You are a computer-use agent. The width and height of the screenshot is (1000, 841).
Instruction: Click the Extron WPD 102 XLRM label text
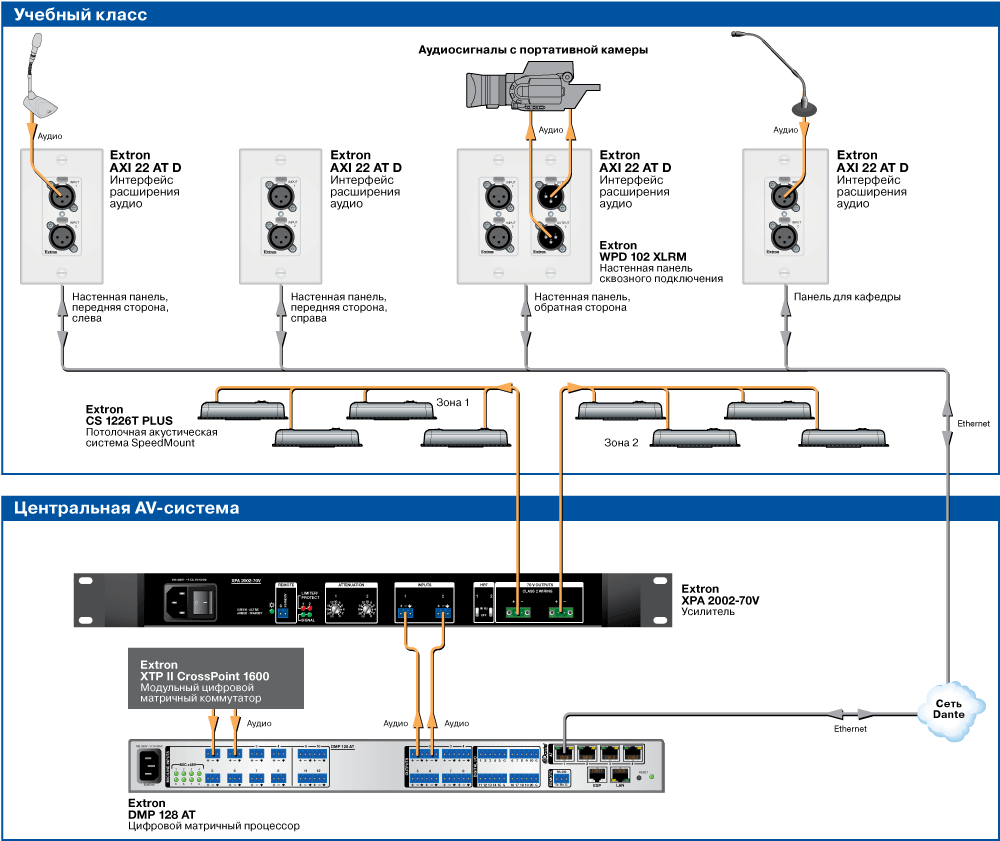[x=661, y=261]
